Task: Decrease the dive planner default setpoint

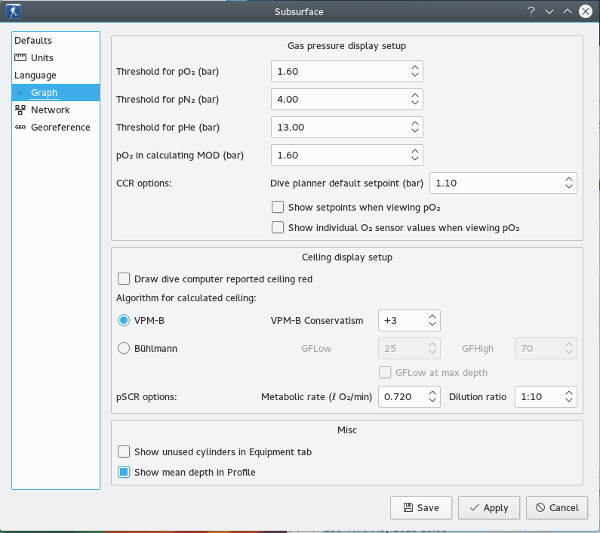Action: point(569,186)
